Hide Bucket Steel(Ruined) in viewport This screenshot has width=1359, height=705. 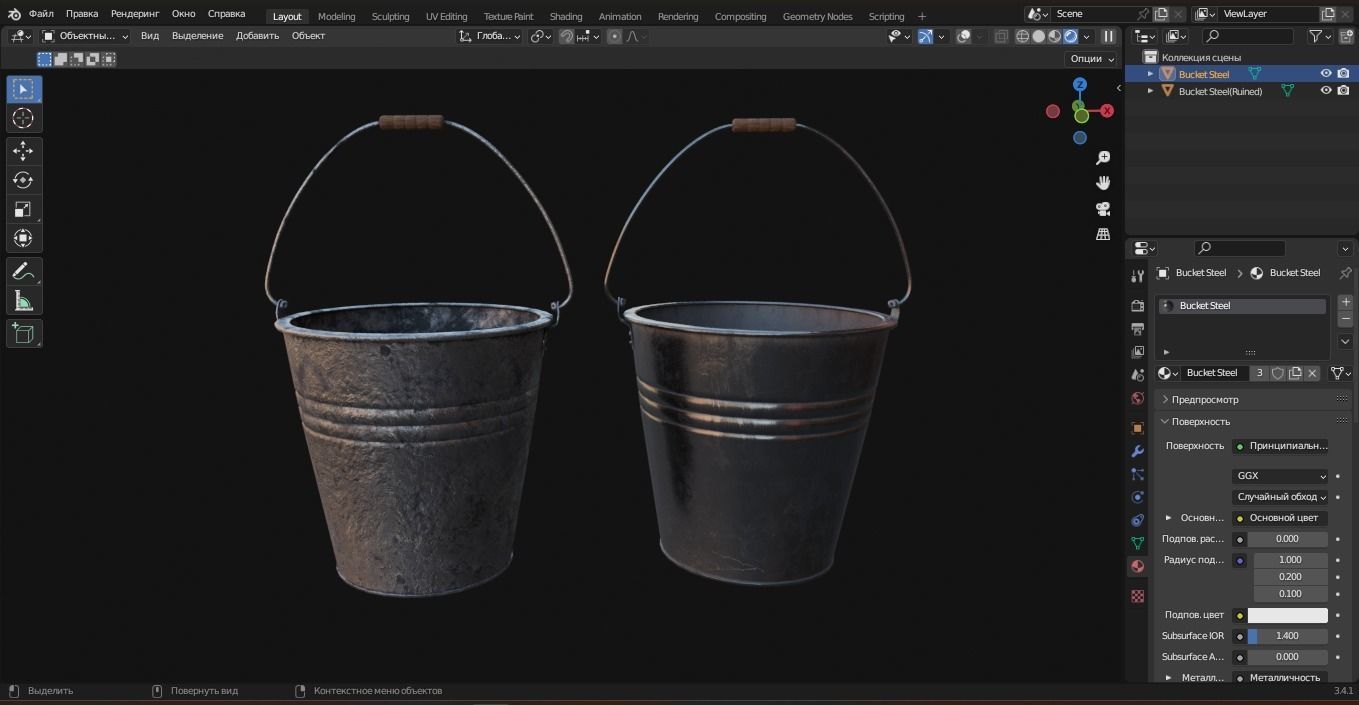point(1326,91)
